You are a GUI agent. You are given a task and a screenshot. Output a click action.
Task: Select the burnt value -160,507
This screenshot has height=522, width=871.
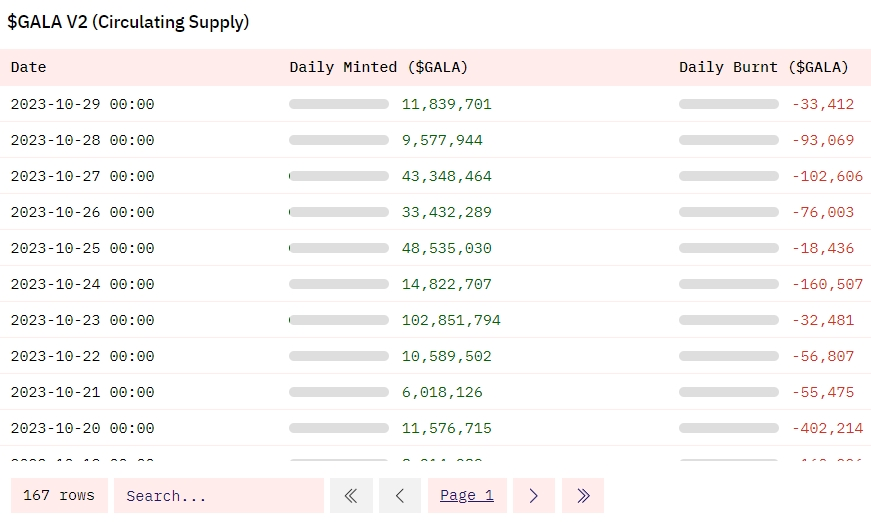click(x=827, y=284)
